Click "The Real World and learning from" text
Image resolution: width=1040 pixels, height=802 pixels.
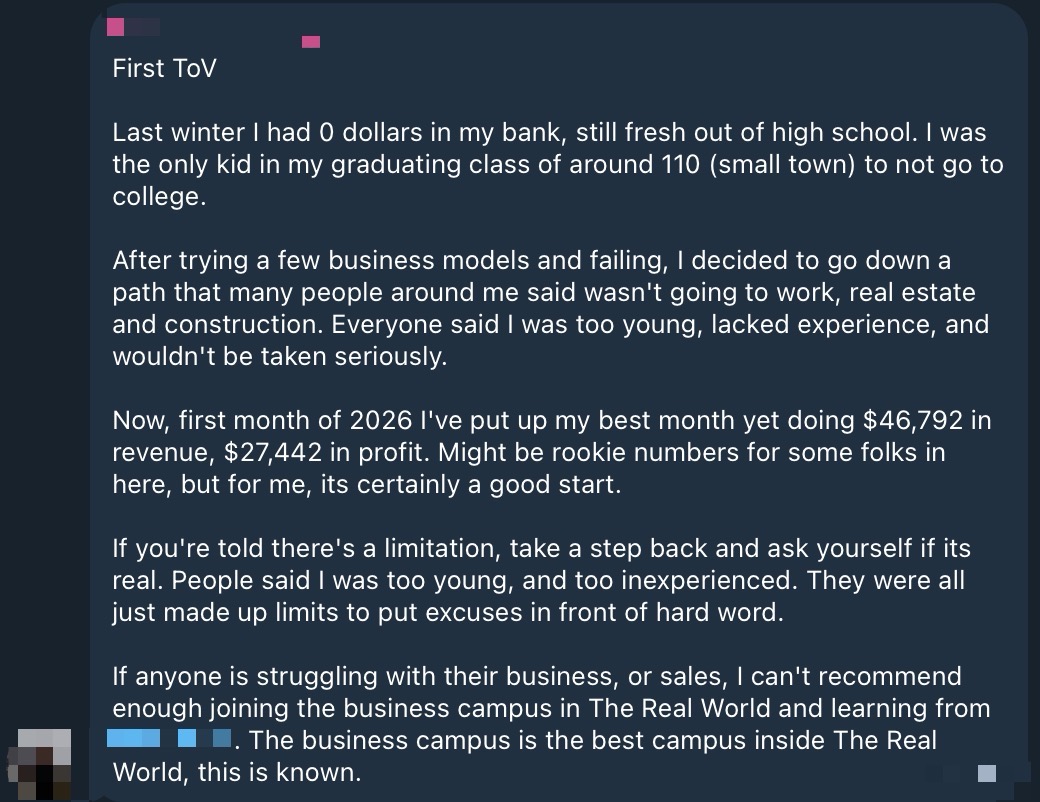point(789,708)
